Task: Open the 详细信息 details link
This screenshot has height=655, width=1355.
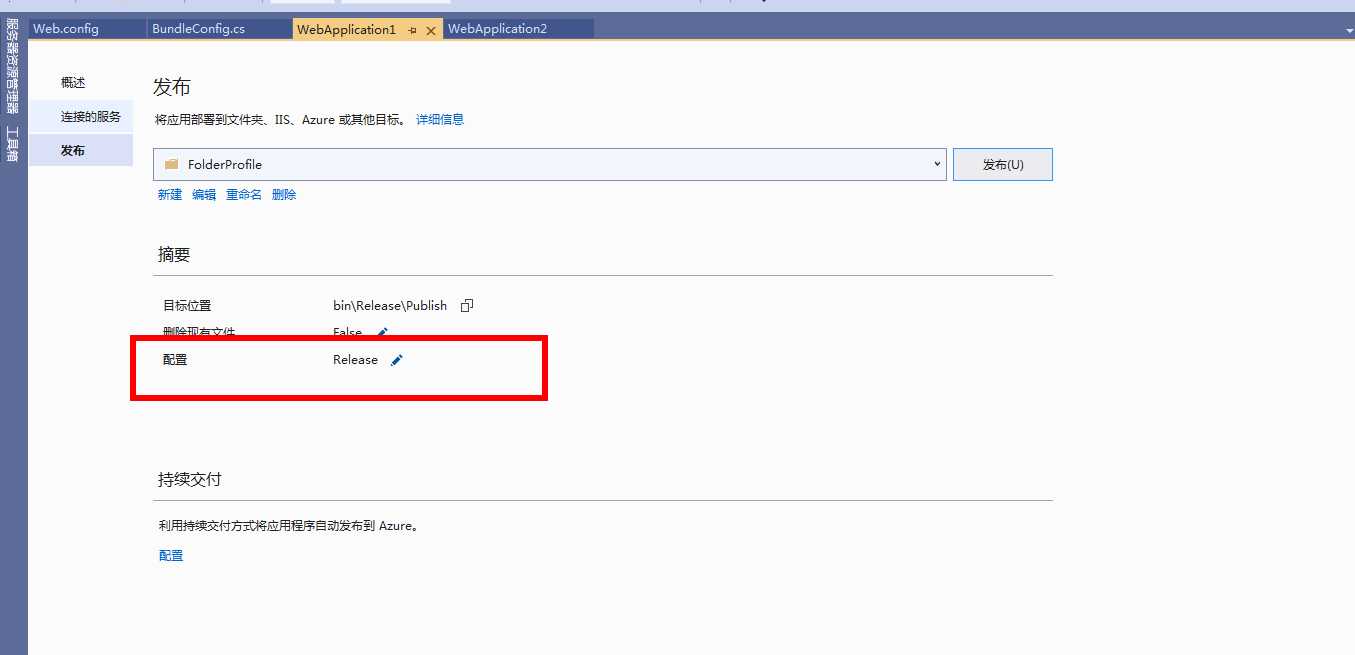Action: [440, 120]
